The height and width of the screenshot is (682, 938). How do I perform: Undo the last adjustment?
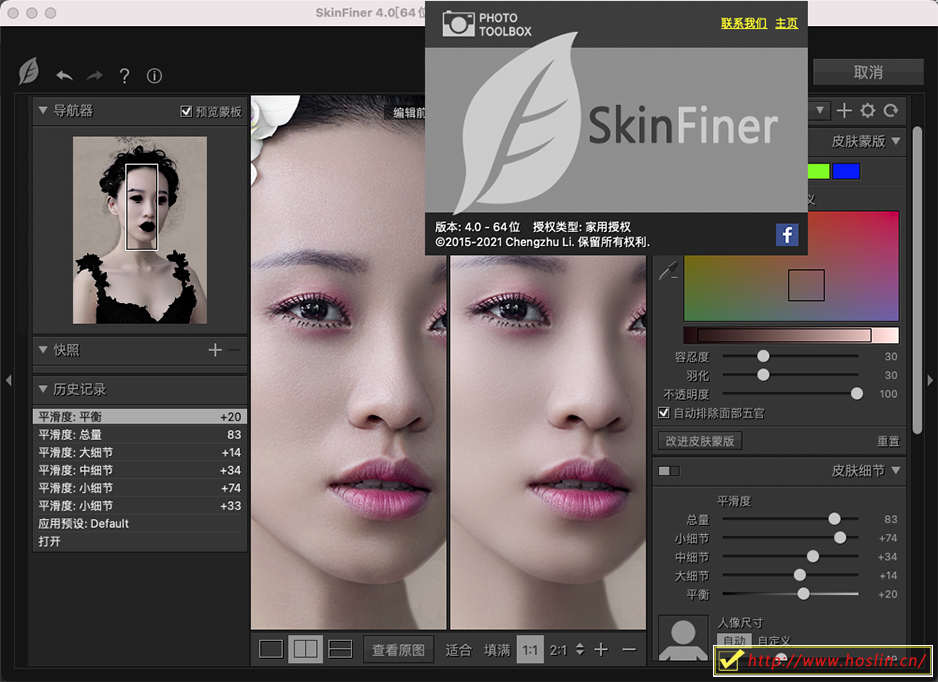[65, 76]
